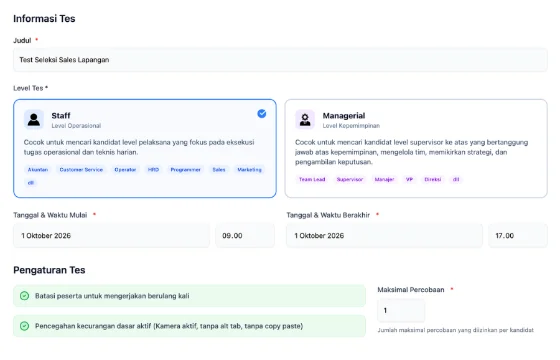This screenshot has width=560, height=360.
Task: Open the end date field under Tanggal & Waktu Berakhir
Action: tap(384, 236)
